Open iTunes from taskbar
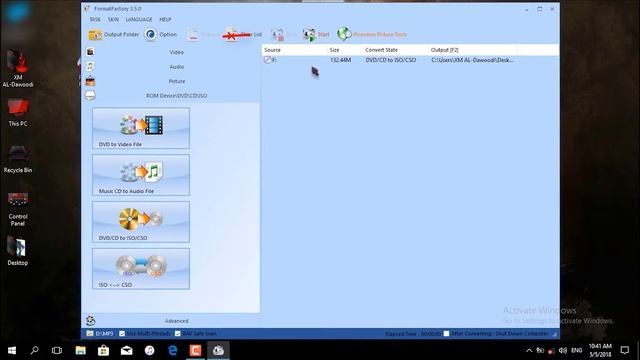640x360 pixels. [x=149, y=350]
